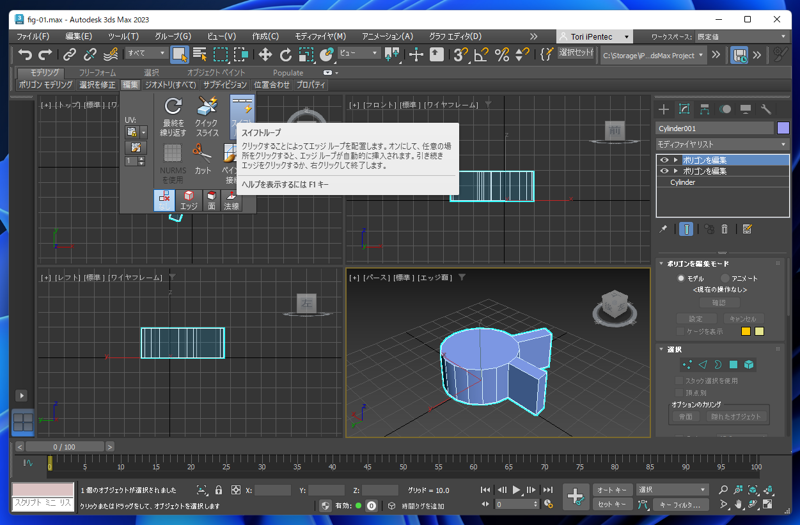Viewport: 800px width, 525px height.
Task: Click the セットキー button
Action: click(x=612, y=505)
